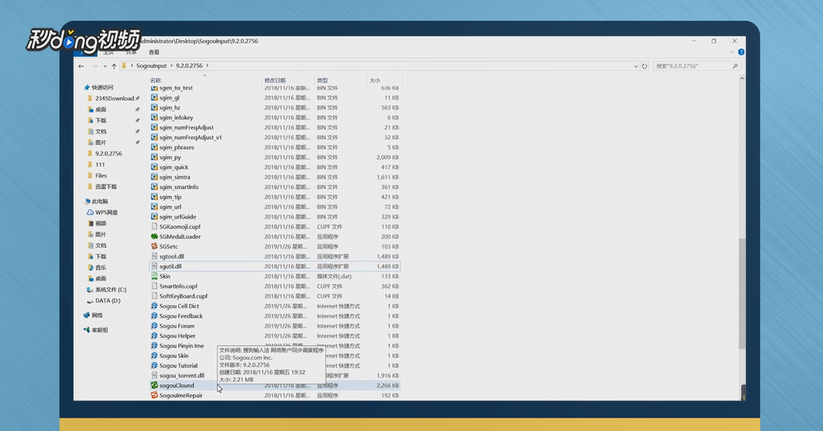Open 迅雷下载 folder in sidebar
823x431 pixels.
click(x=102, y=187)
